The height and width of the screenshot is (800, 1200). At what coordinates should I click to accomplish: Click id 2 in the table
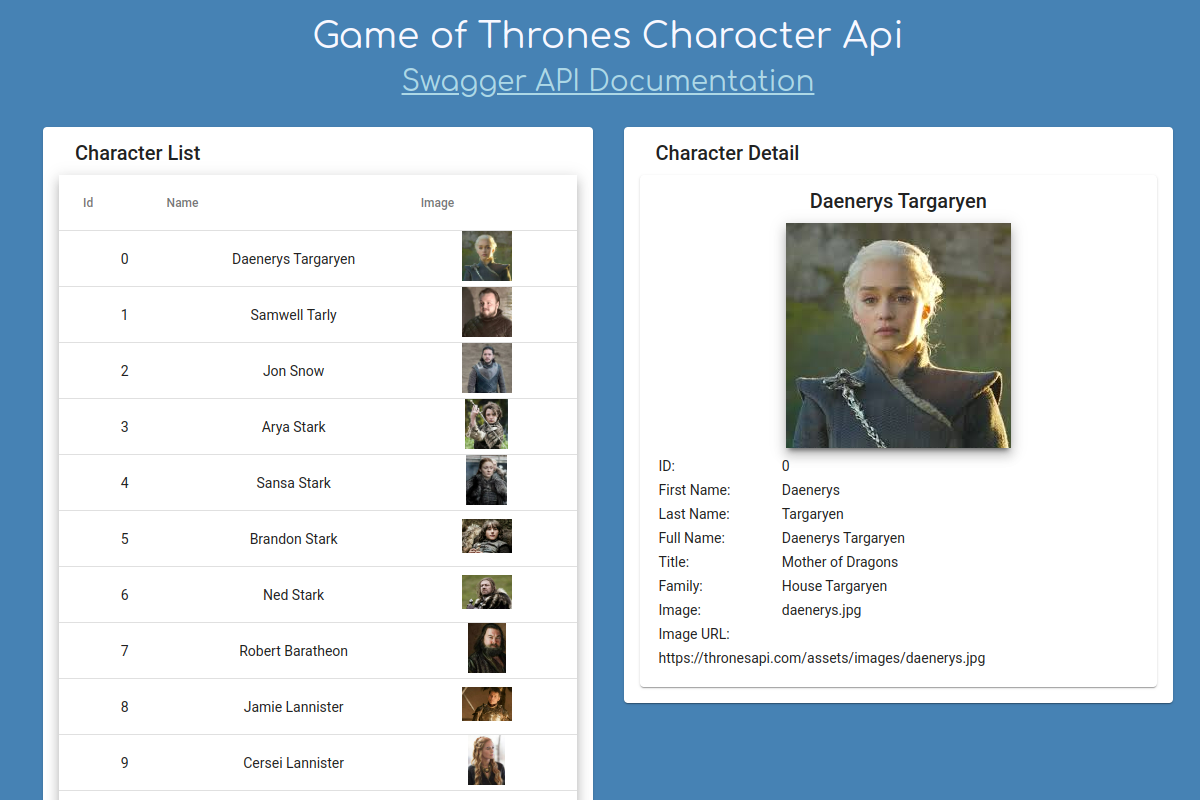(125, 371)
